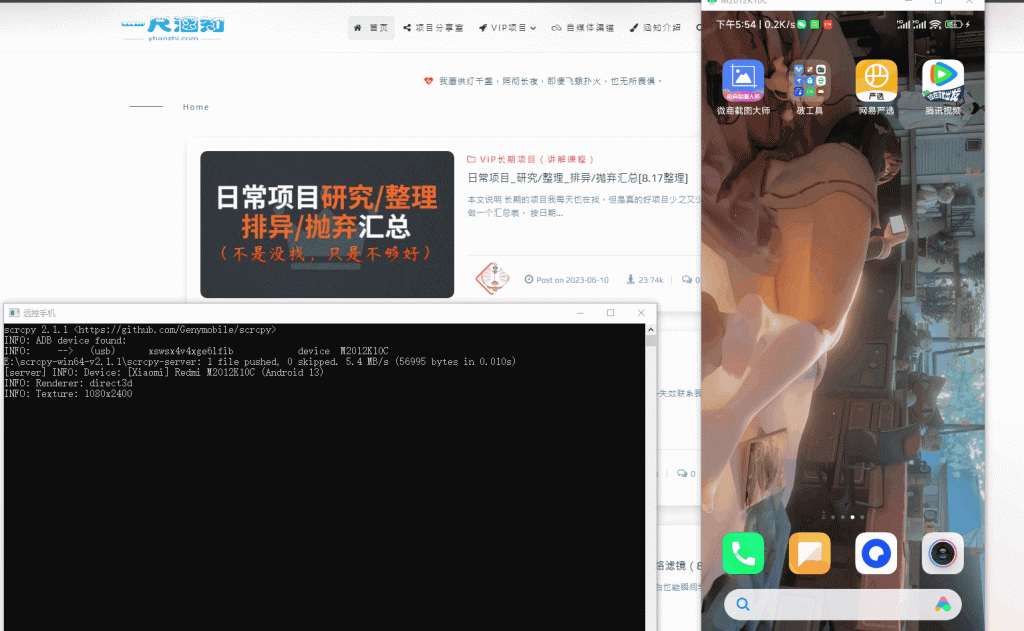The width and height of the screenshot is (1024, 631).
Task: Tap the Camera icon in the phone dock
Action: pos(942,553)
